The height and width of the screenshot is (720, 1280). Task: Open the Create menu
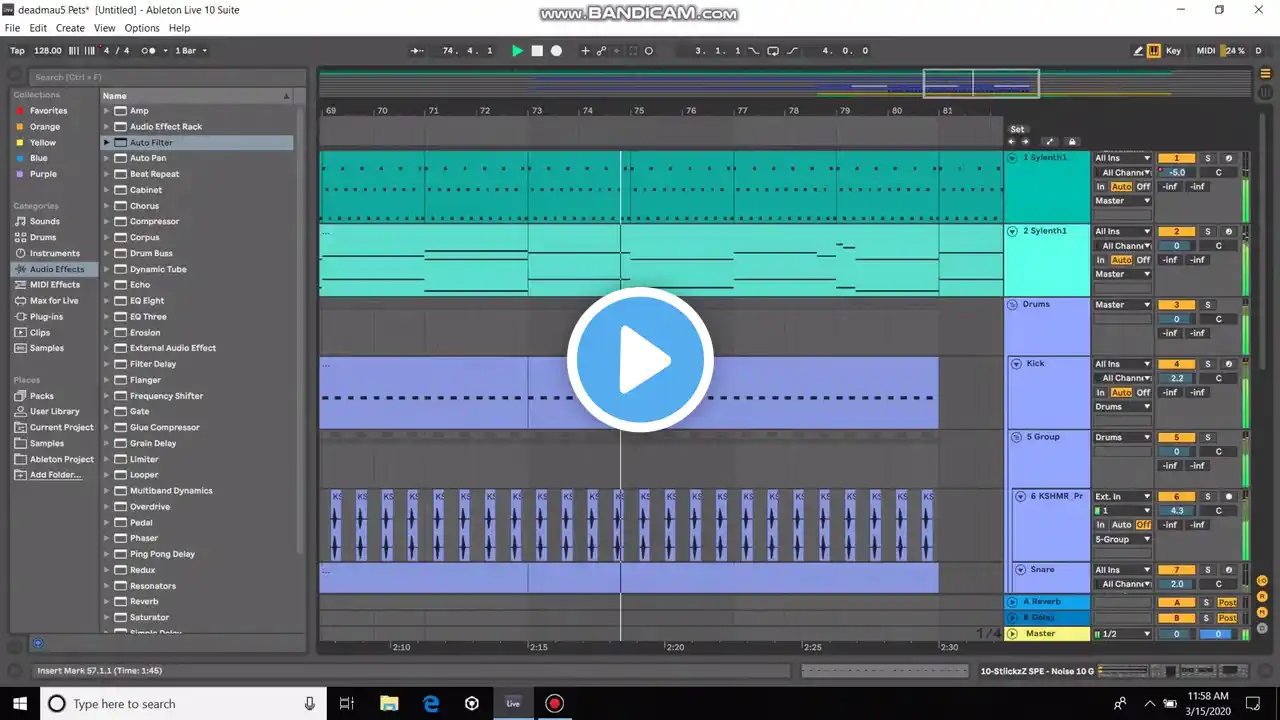point(70,28)
